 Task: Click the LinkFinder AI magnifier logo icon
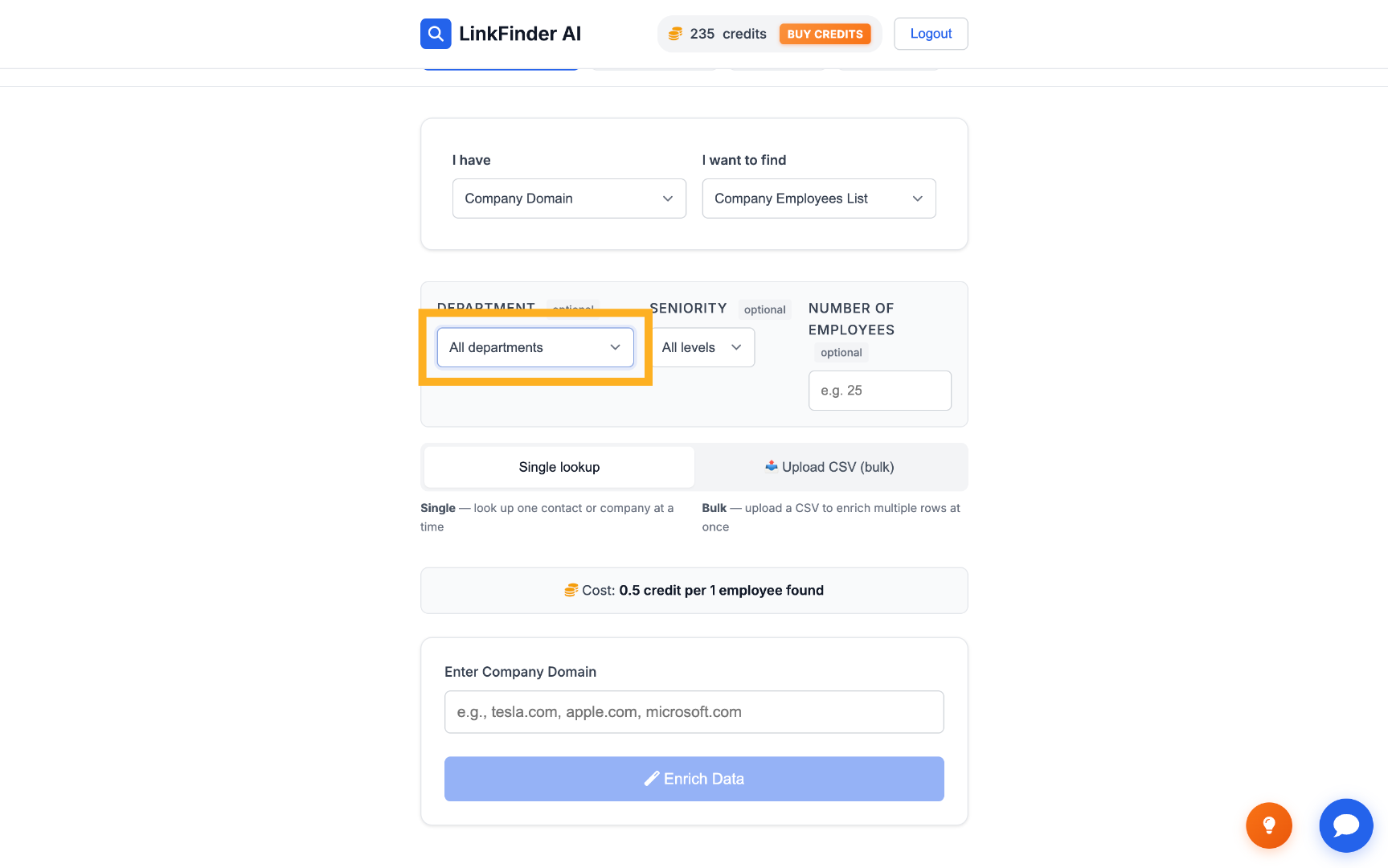tap(436, 34)
